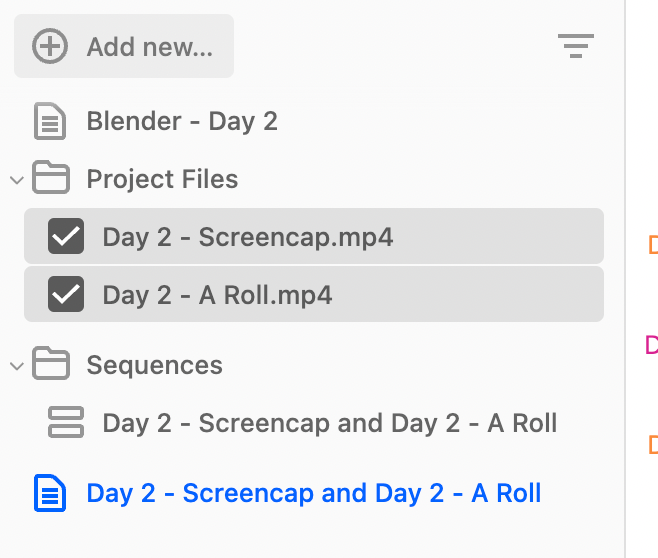Click the Project Files folder icon

point(51,177)
